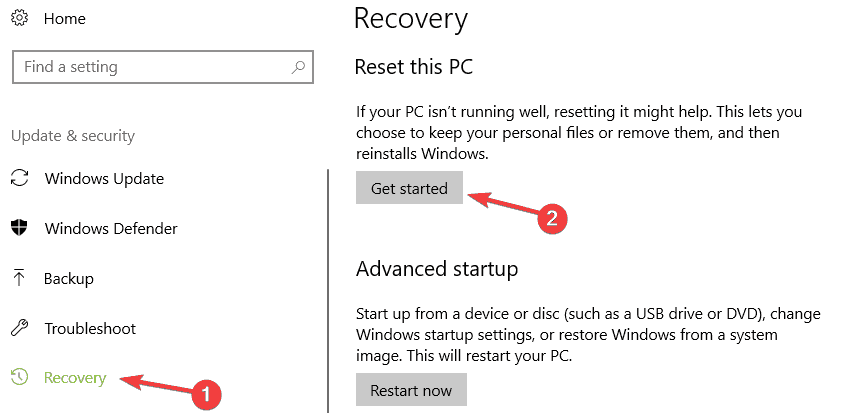Click the vertical sidebar scrollbar line
Screen dimensions: 864x413
[x=328, y=291]
